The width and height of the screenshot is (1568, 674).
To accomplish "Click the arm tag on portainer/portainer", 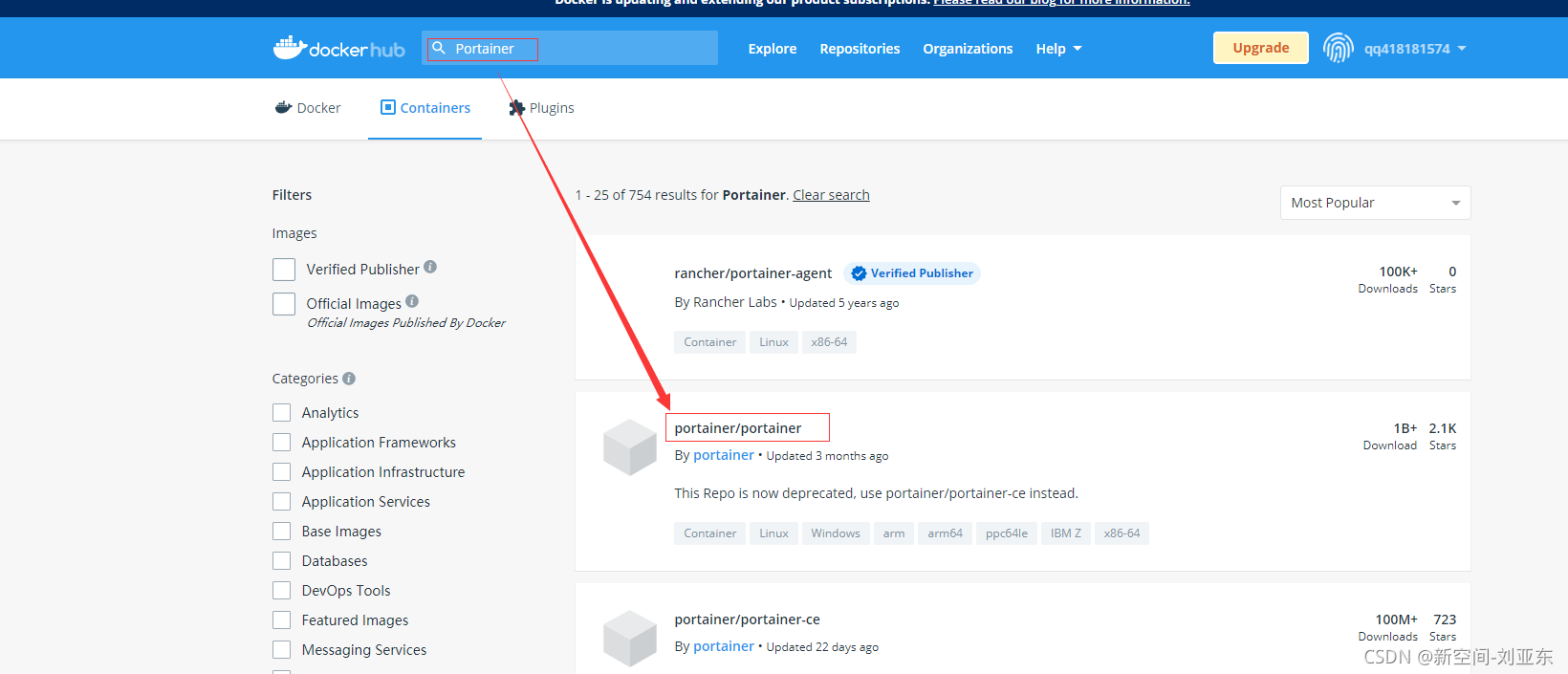I will (894, 533).
